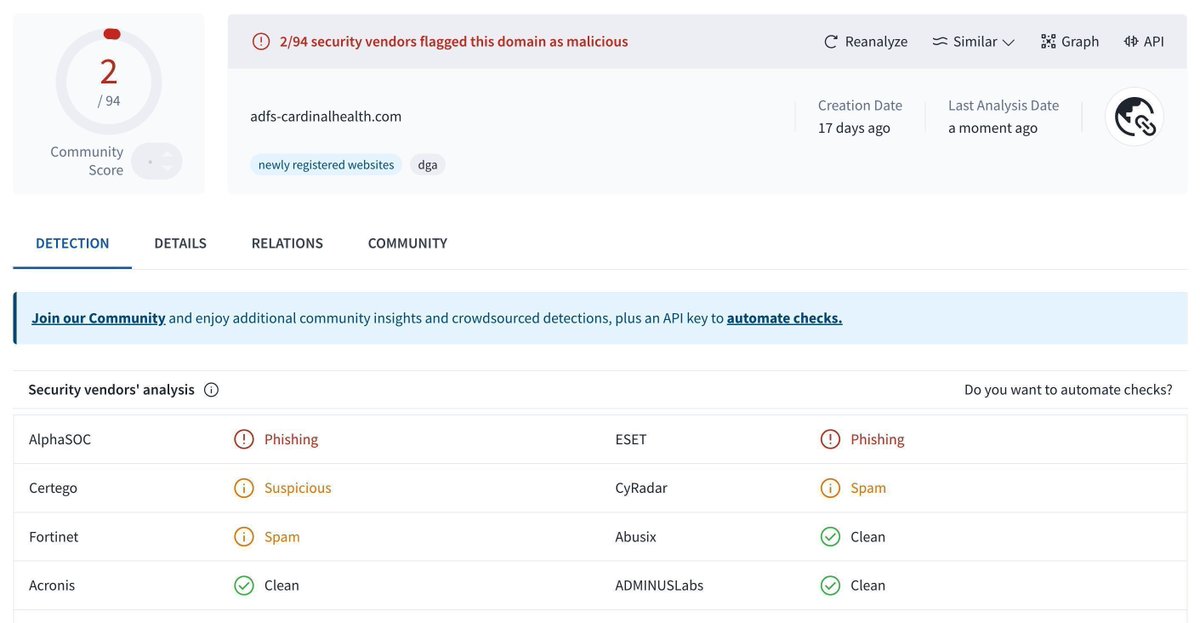1200x623 pixels.
Task: Click the Suspicious verdict for Certego
Action: click(x=298, y=488)
